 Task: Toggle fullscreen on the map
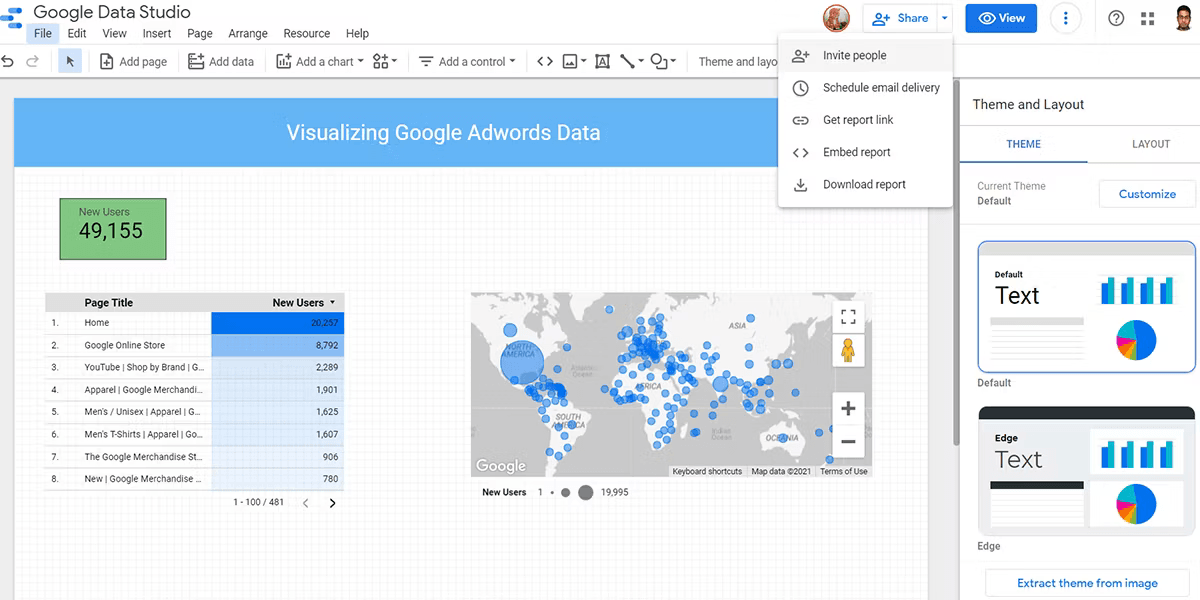pyautogui.click(x=848, y=317)
